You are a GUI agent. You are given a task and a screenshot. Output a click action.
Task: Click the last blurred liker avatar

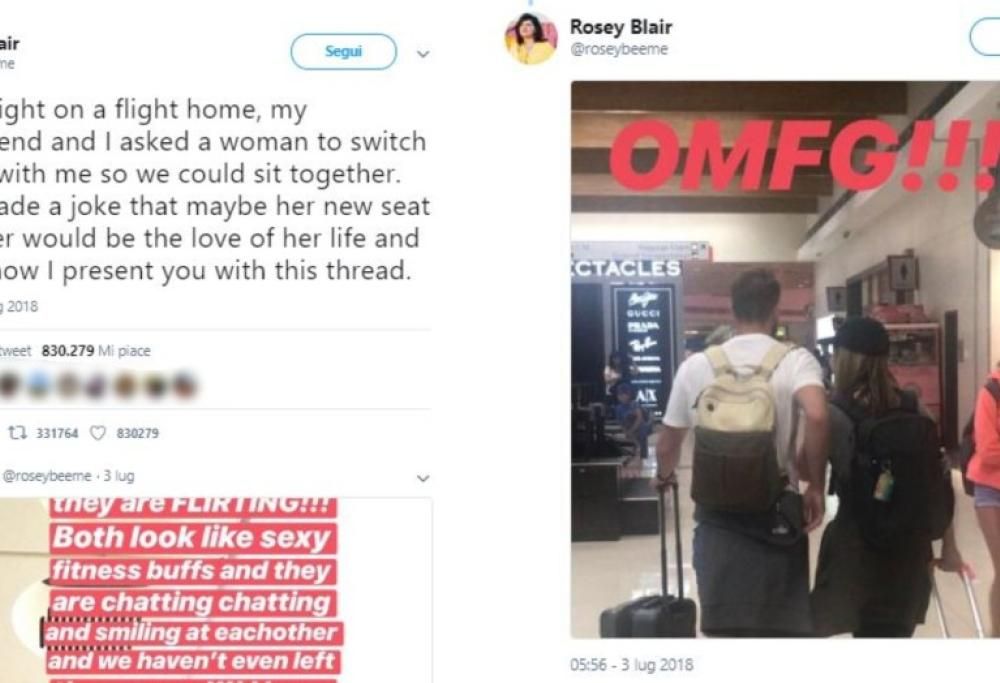(x=184, y=385)
